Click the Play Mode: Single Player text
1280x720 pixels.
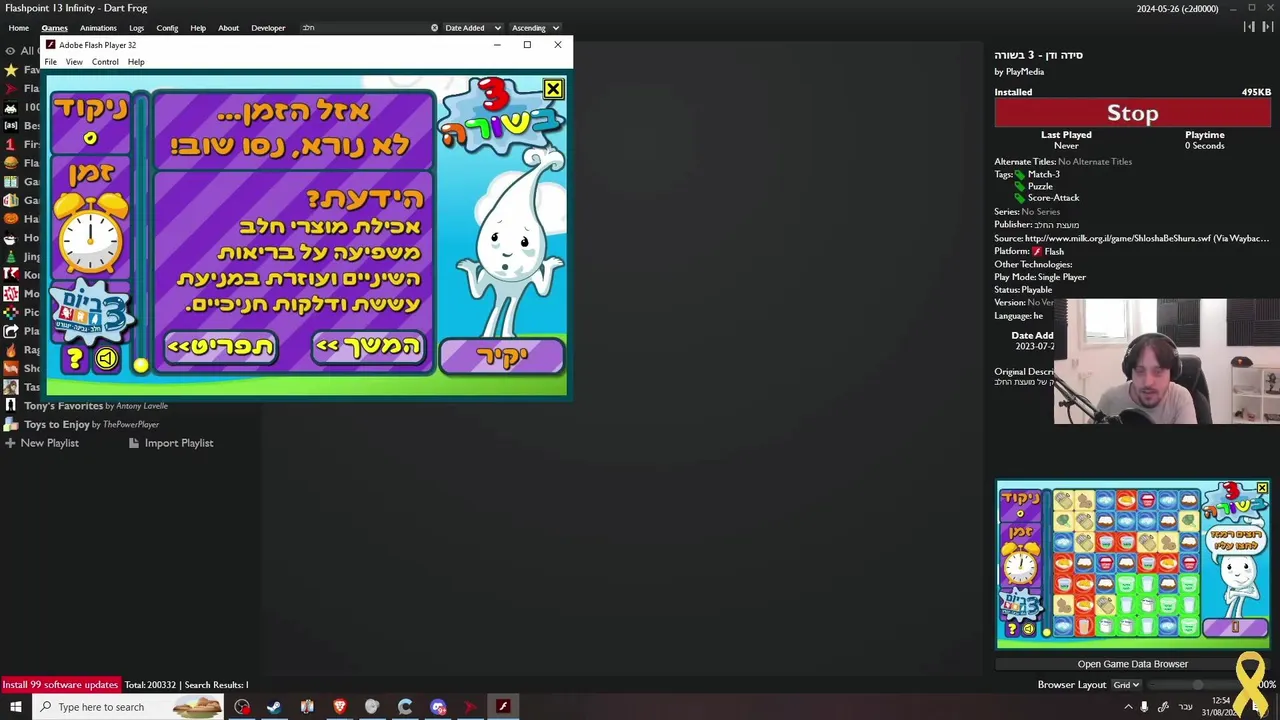[1040, 277]
